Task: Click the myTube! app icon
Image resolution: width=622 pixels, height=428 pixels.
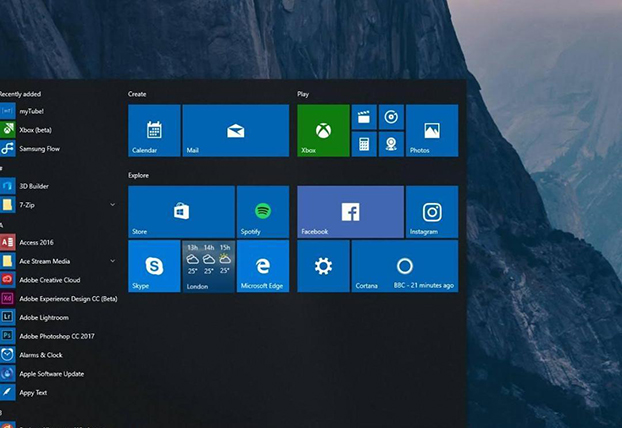Action: [8, 111]
